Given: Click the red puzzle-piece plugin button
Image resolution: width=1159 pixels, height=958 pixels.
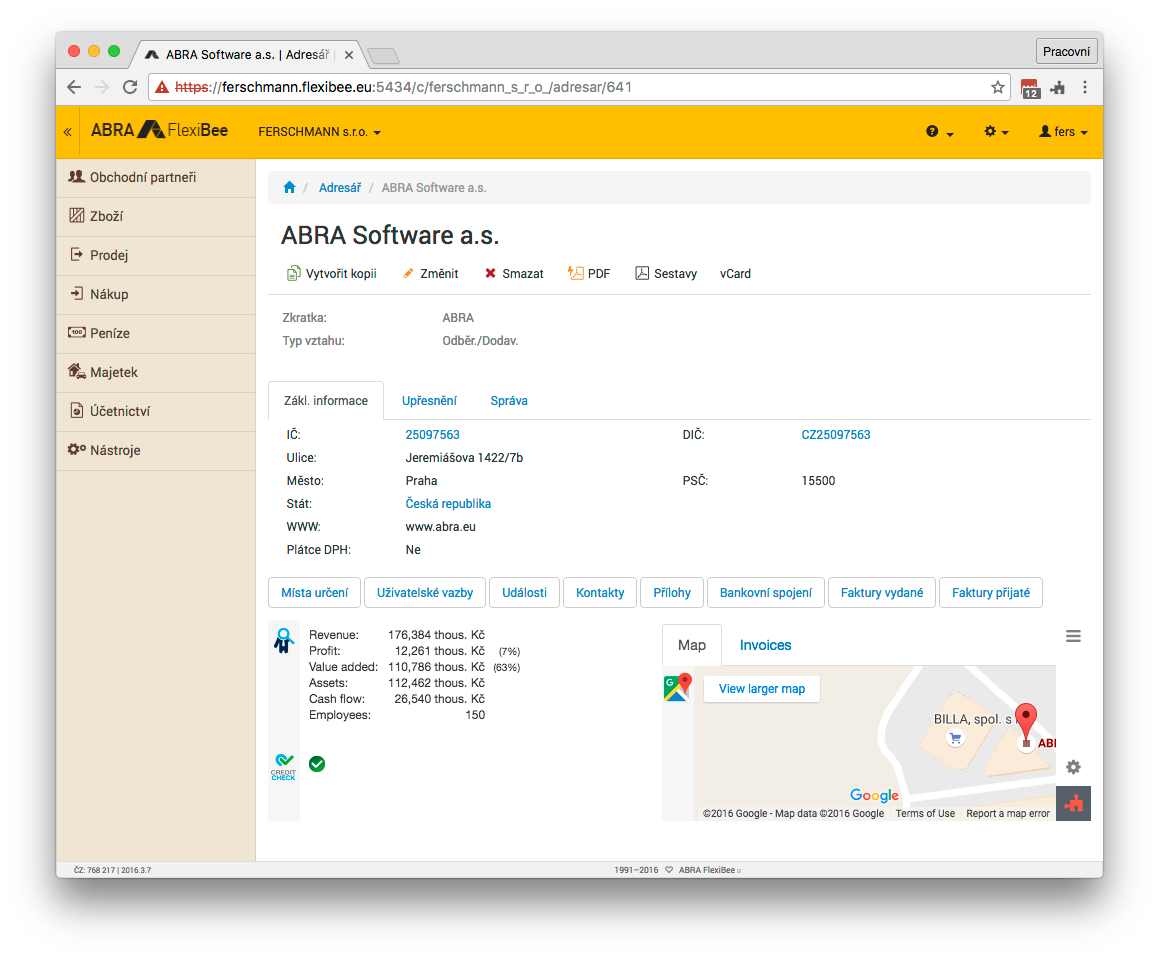Looking at the screenshot, I should [1073, 804].
